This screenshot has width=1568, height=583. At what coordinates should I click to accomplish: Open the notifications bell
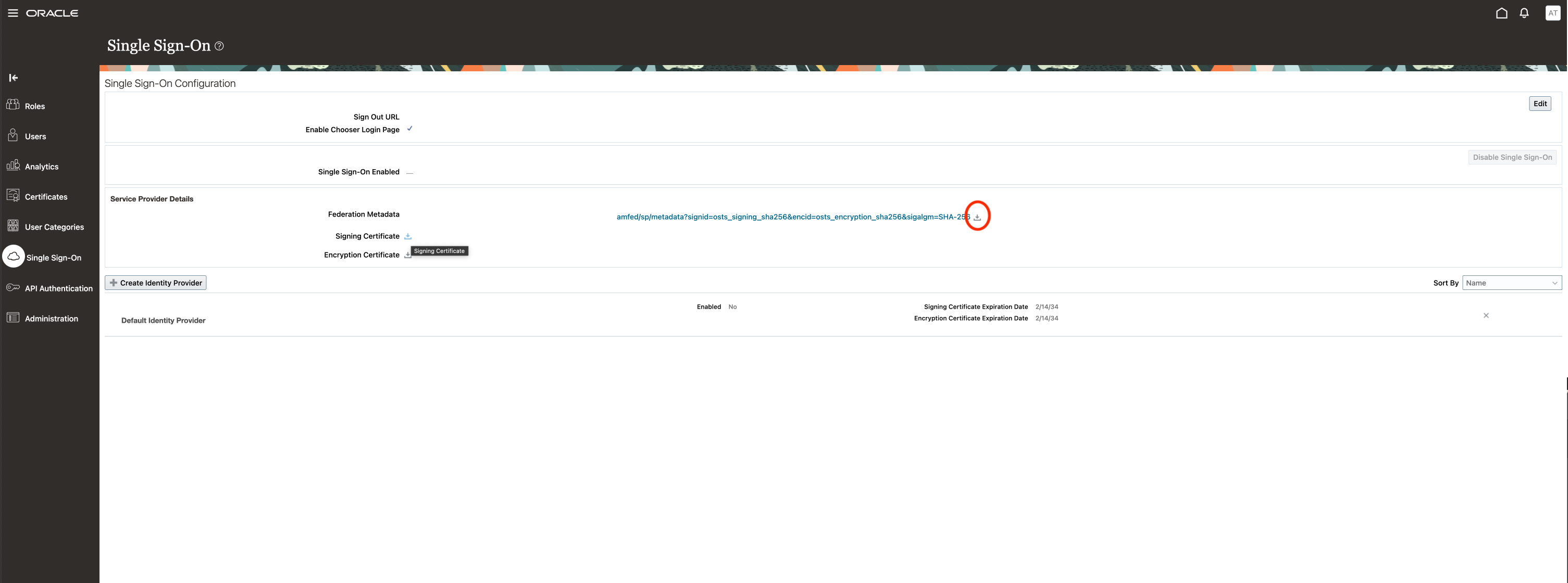(1524, 13)
